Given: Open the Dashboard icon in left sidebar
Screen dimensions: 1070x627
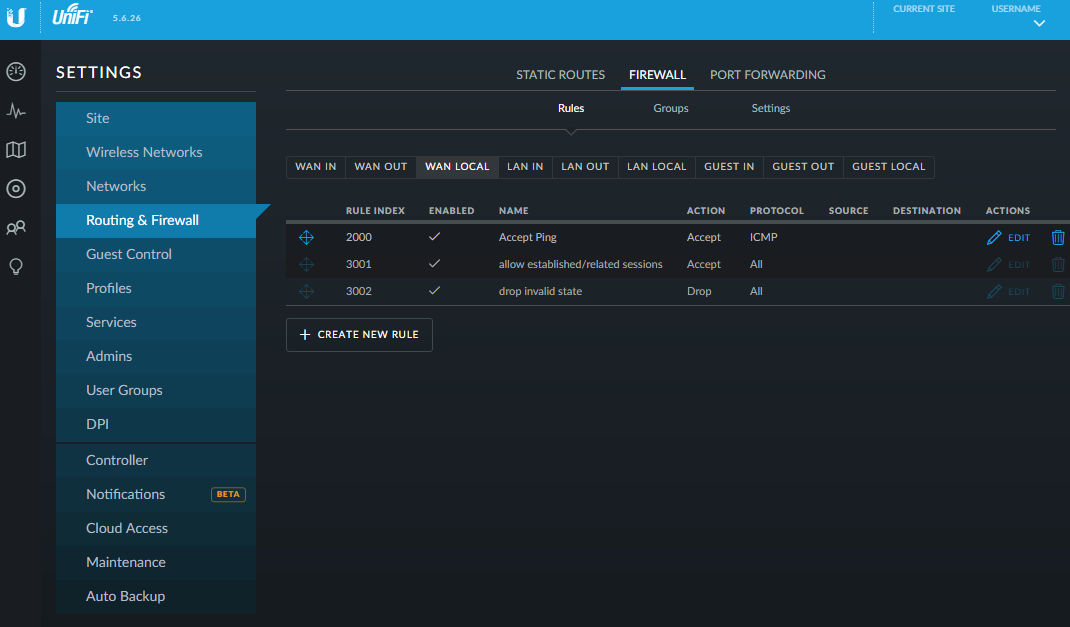Looking at the screenshot, I should 16,72.
